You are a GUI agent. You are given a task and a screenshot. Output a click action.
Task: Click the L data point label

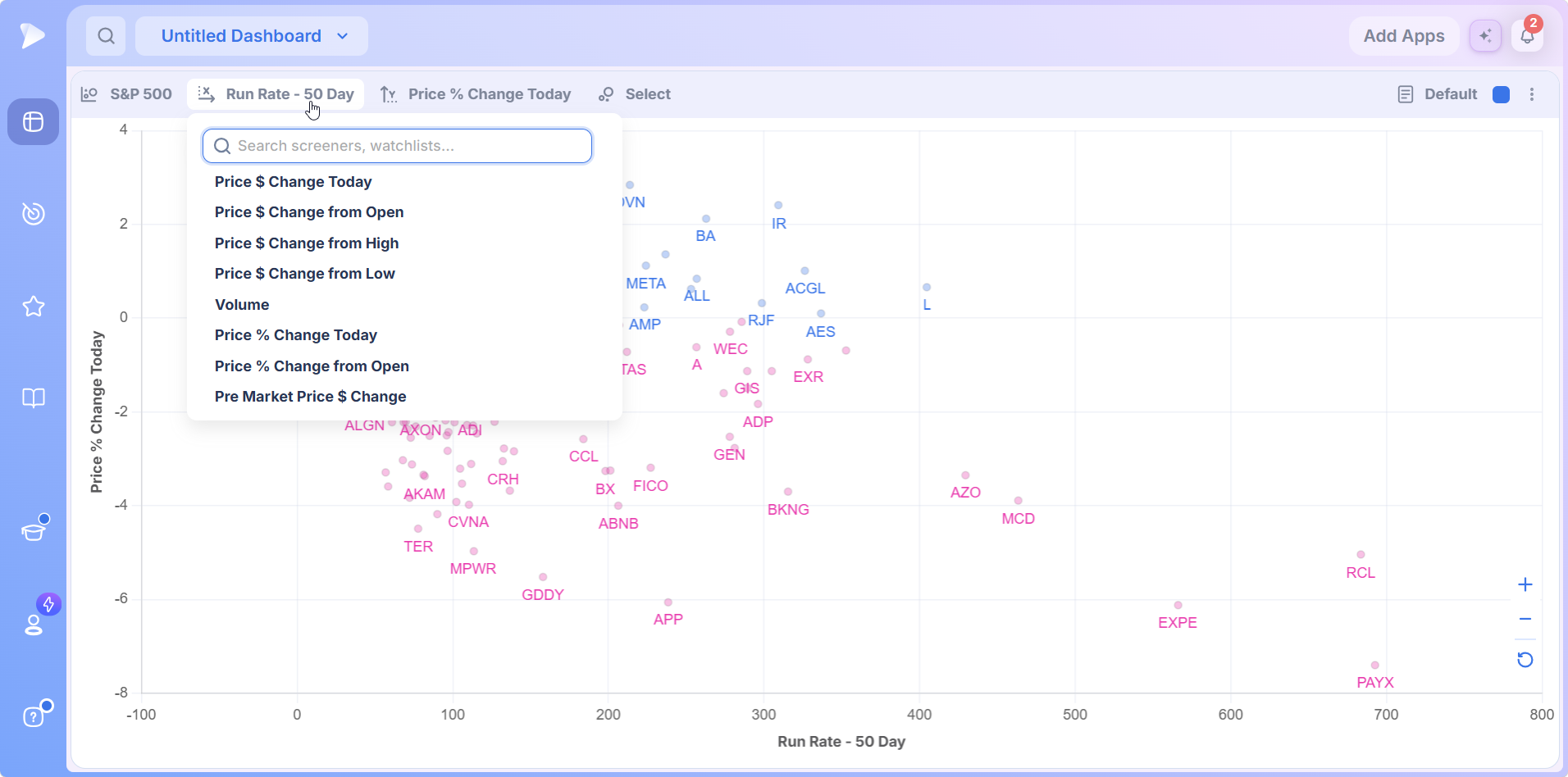click(927, 305)
